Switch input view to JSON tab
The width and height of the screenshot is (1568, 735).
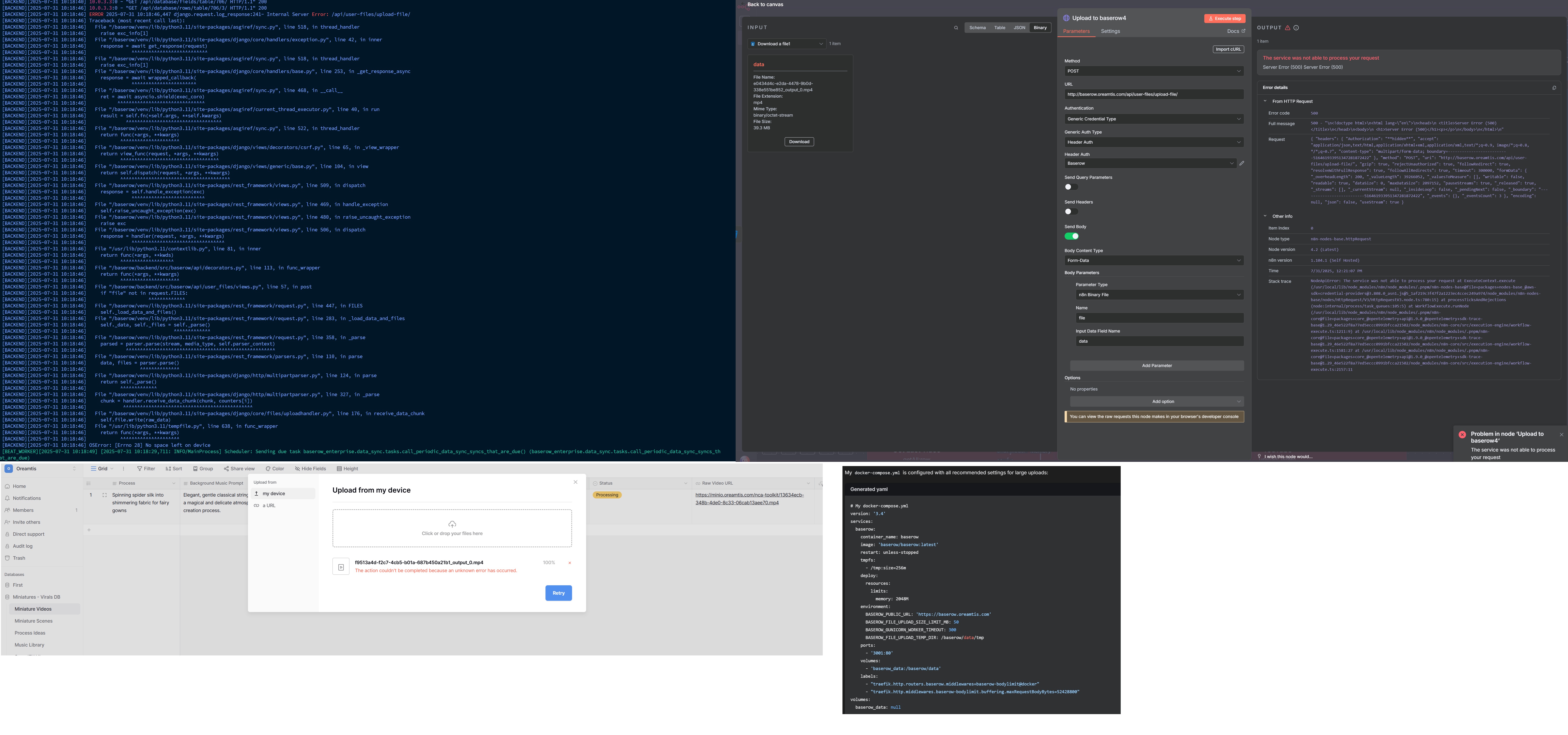[1020, 28]
